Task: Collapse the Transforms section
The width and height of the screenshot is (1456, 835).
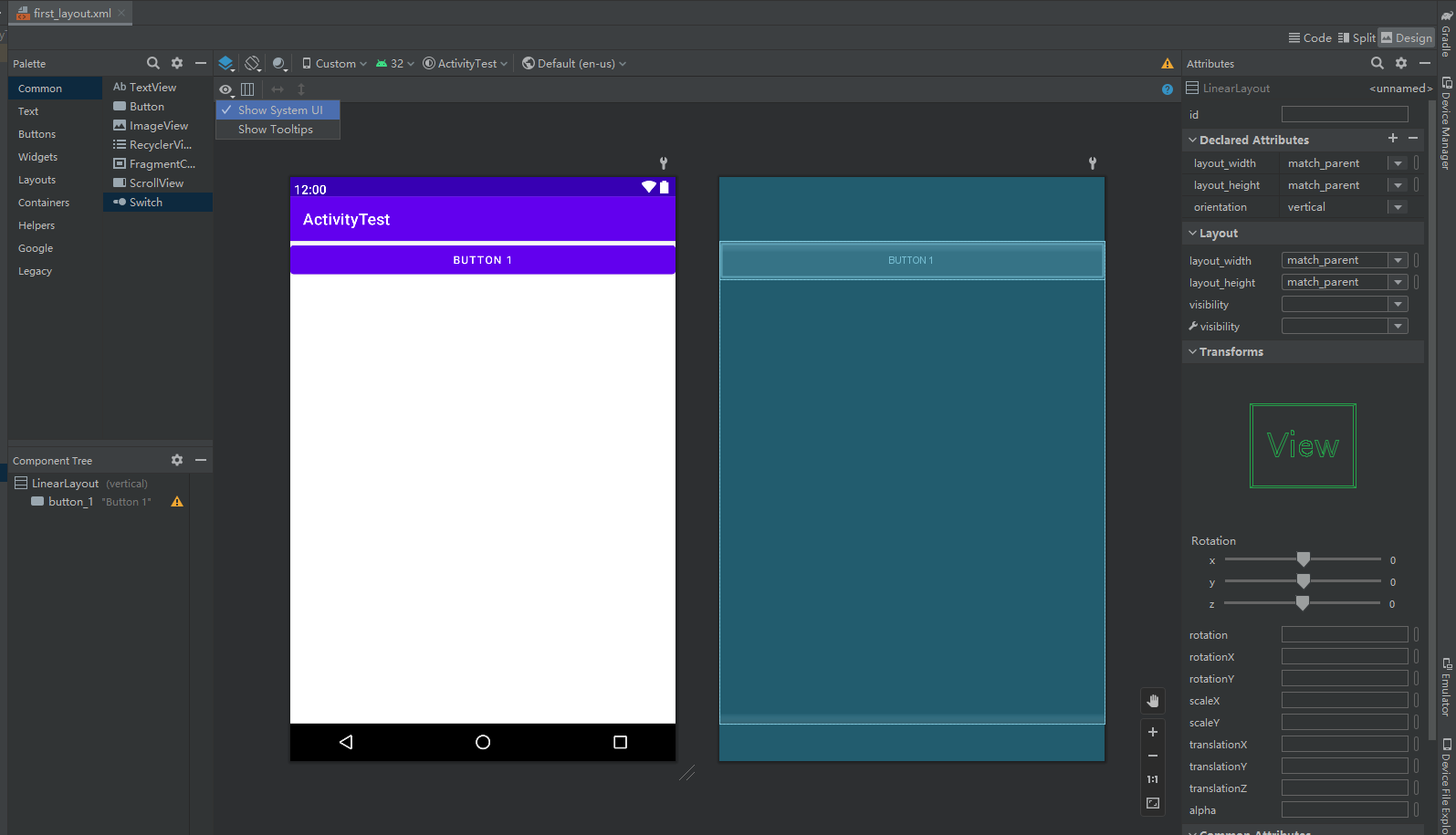Action: (x=1192, y=351)
